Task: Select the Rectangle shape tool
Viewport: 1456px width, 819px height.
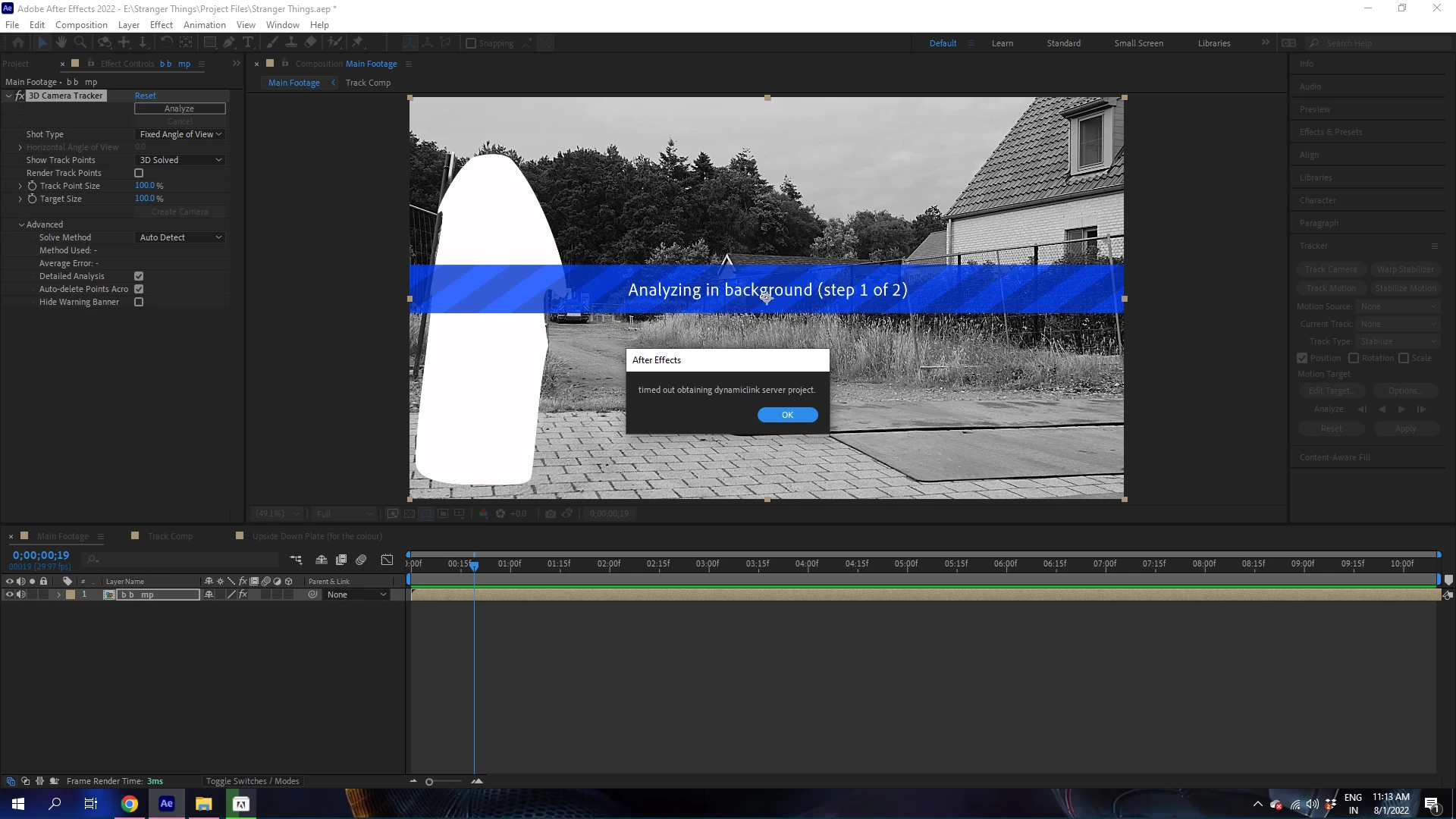Action: pos(210,42)
